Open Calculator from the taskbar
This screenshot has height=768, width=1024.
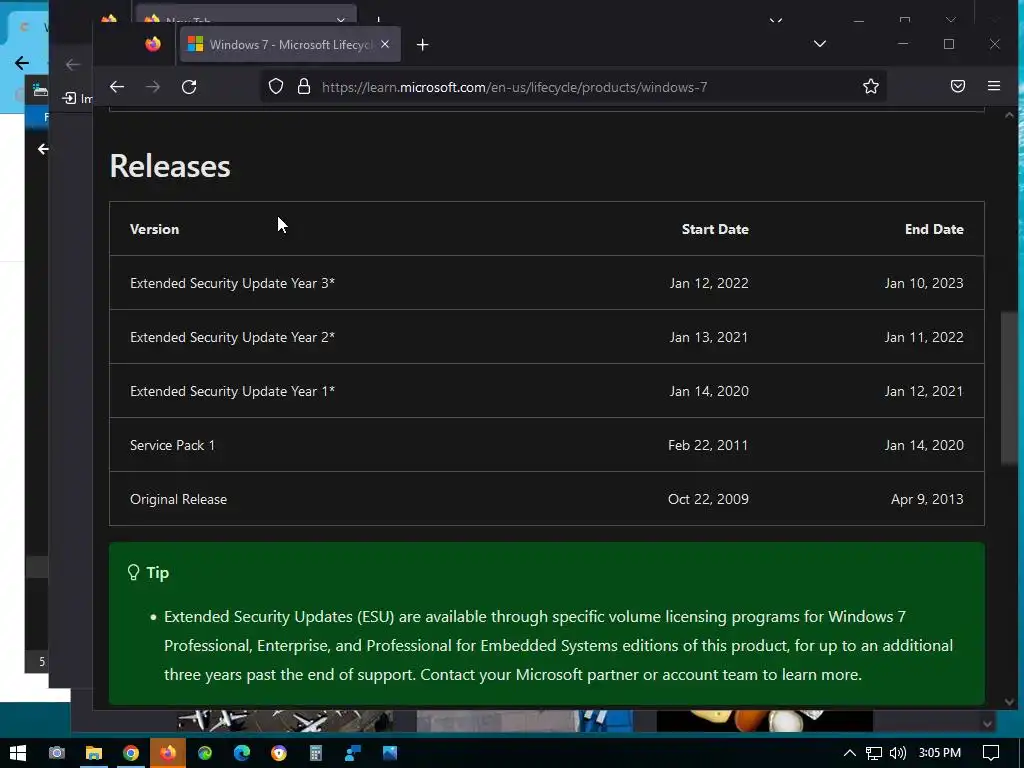[x=316, y=753]
